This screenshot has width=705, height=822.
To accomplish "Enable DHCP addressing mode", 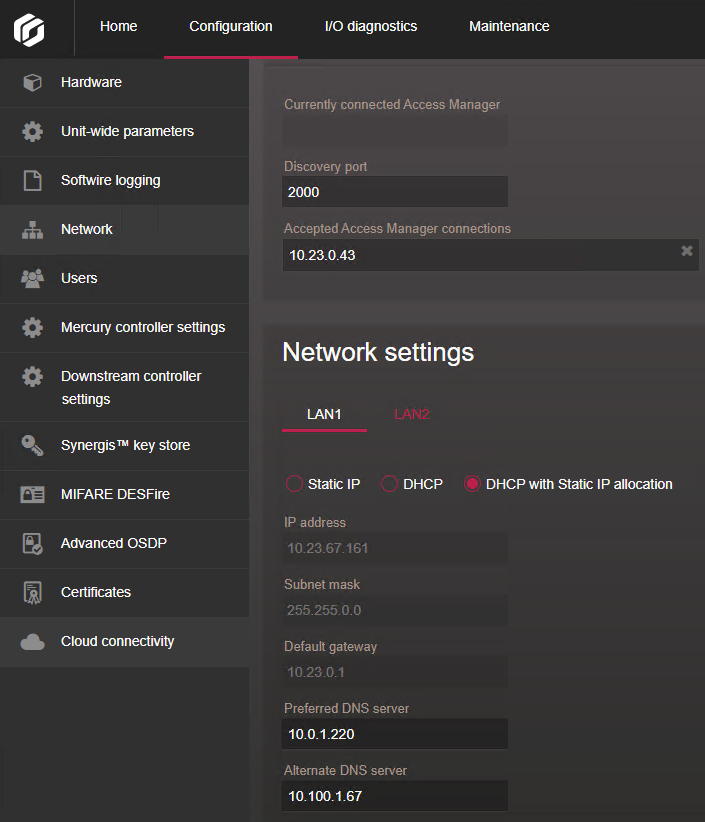I will point(388,483).
